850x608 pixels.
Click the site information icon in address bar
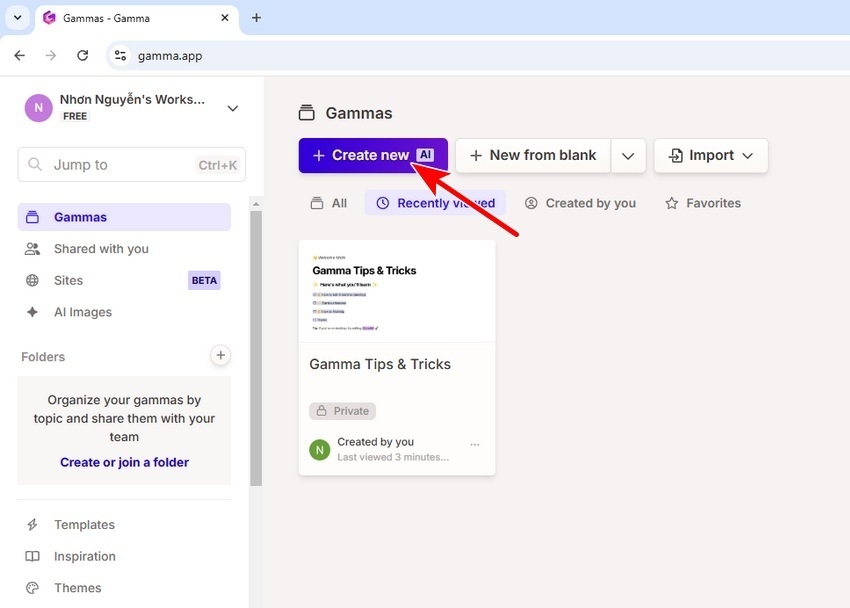pyautogui.click(x=121, y=56)
